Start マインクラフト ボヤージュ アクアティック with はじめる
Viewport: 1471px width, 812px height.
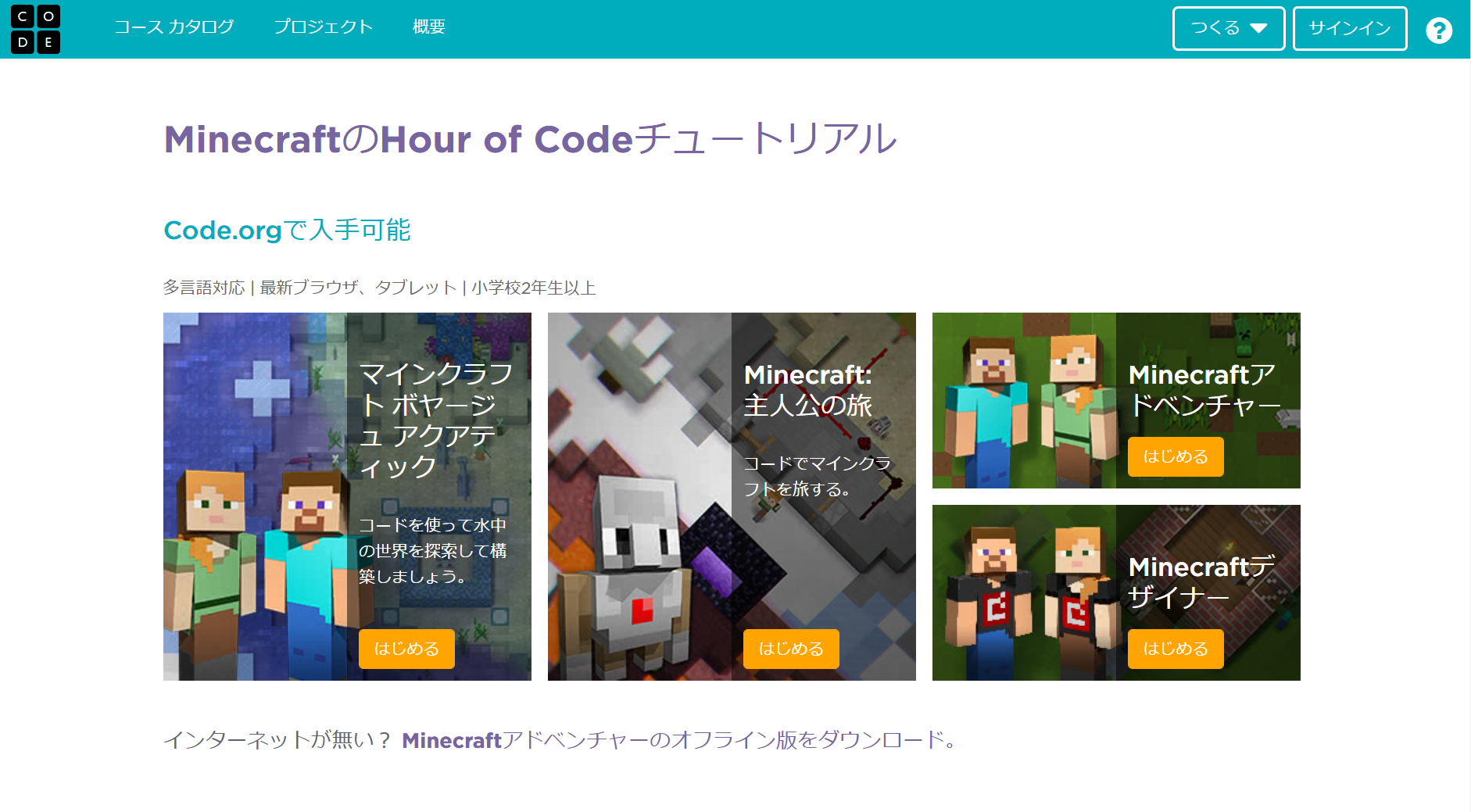406,649
